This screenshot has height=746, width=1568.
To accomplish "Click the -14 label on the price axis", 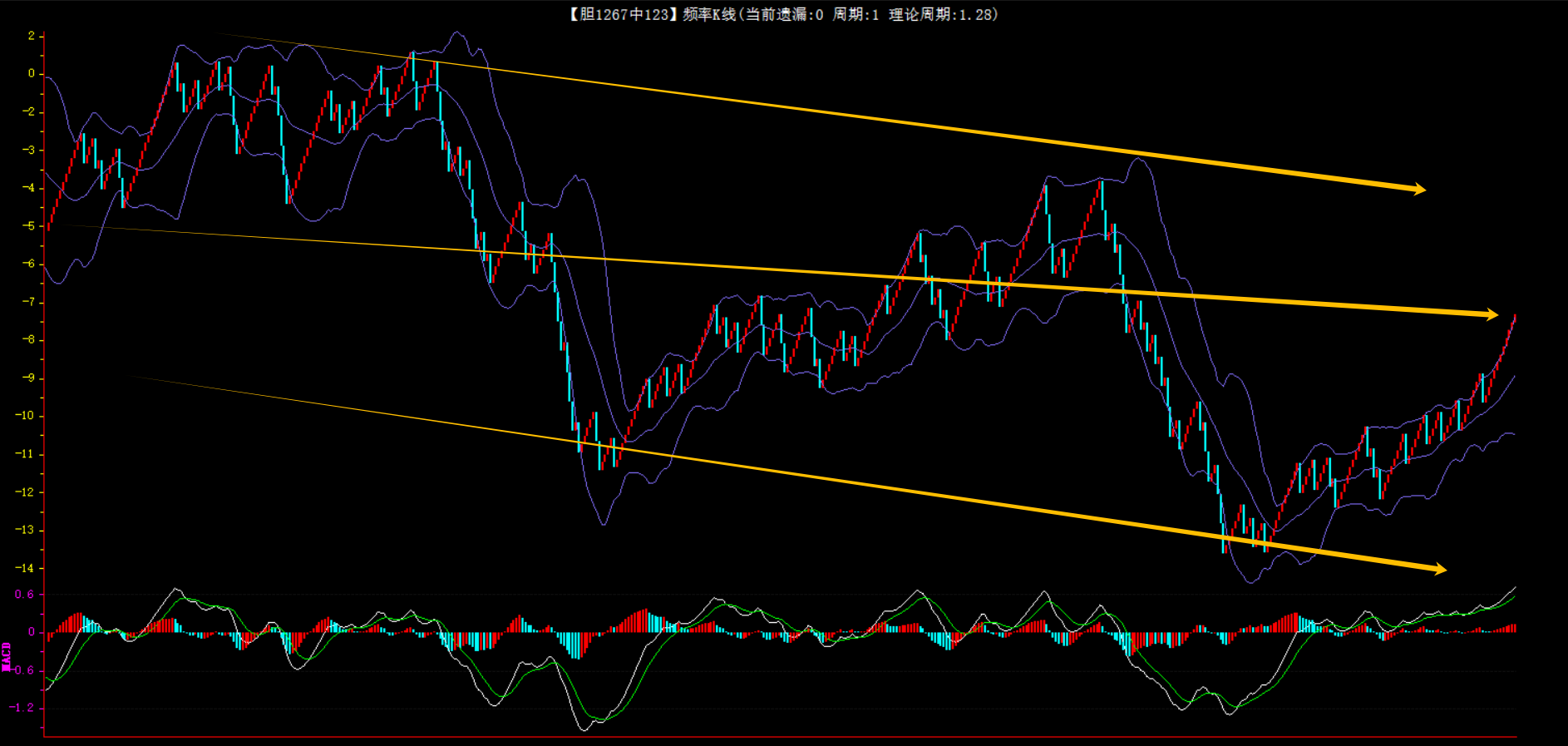I will tap(25, 568).
